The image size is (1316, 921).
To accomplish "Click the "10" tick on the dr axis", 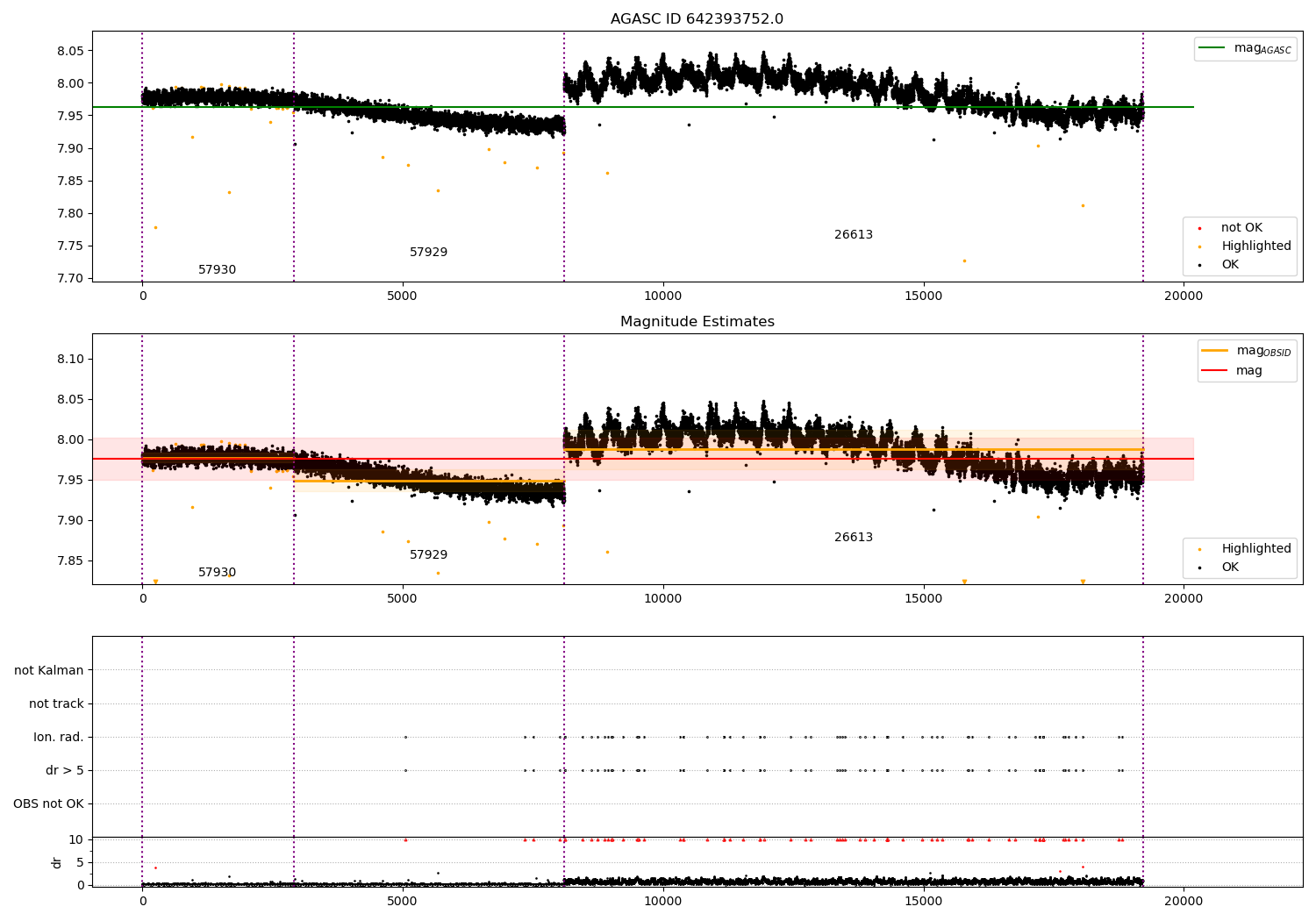I will 76,840.
